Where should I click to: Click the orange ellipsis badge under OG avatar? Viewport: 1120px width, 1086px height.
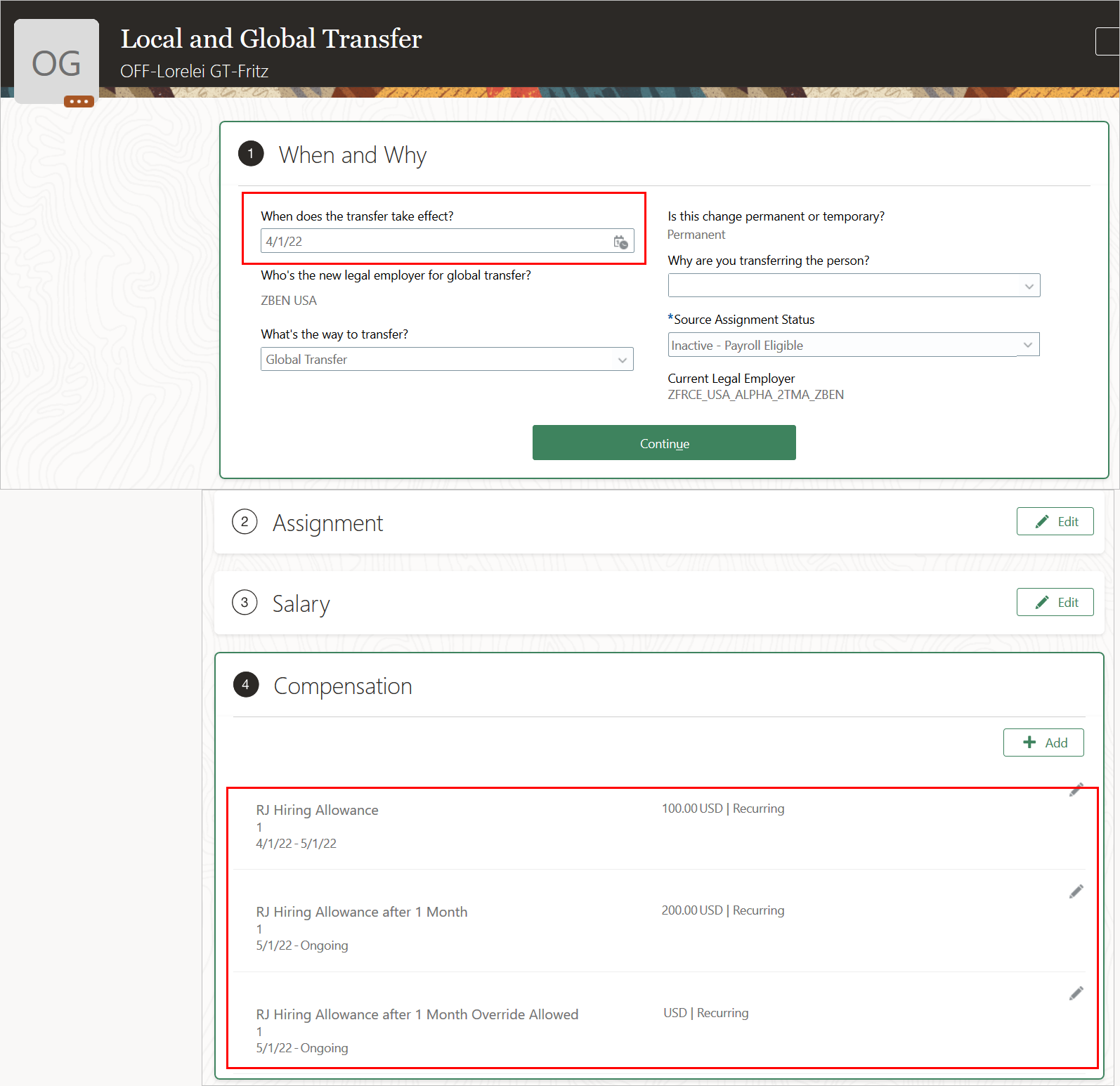(79, 102)
